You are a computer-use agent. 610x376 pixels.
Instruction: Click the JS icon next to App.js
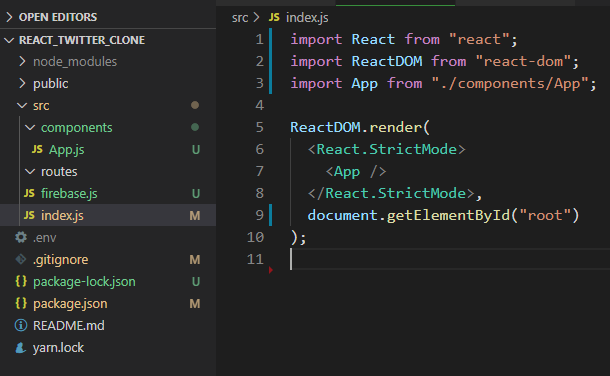tap(37, 149)
